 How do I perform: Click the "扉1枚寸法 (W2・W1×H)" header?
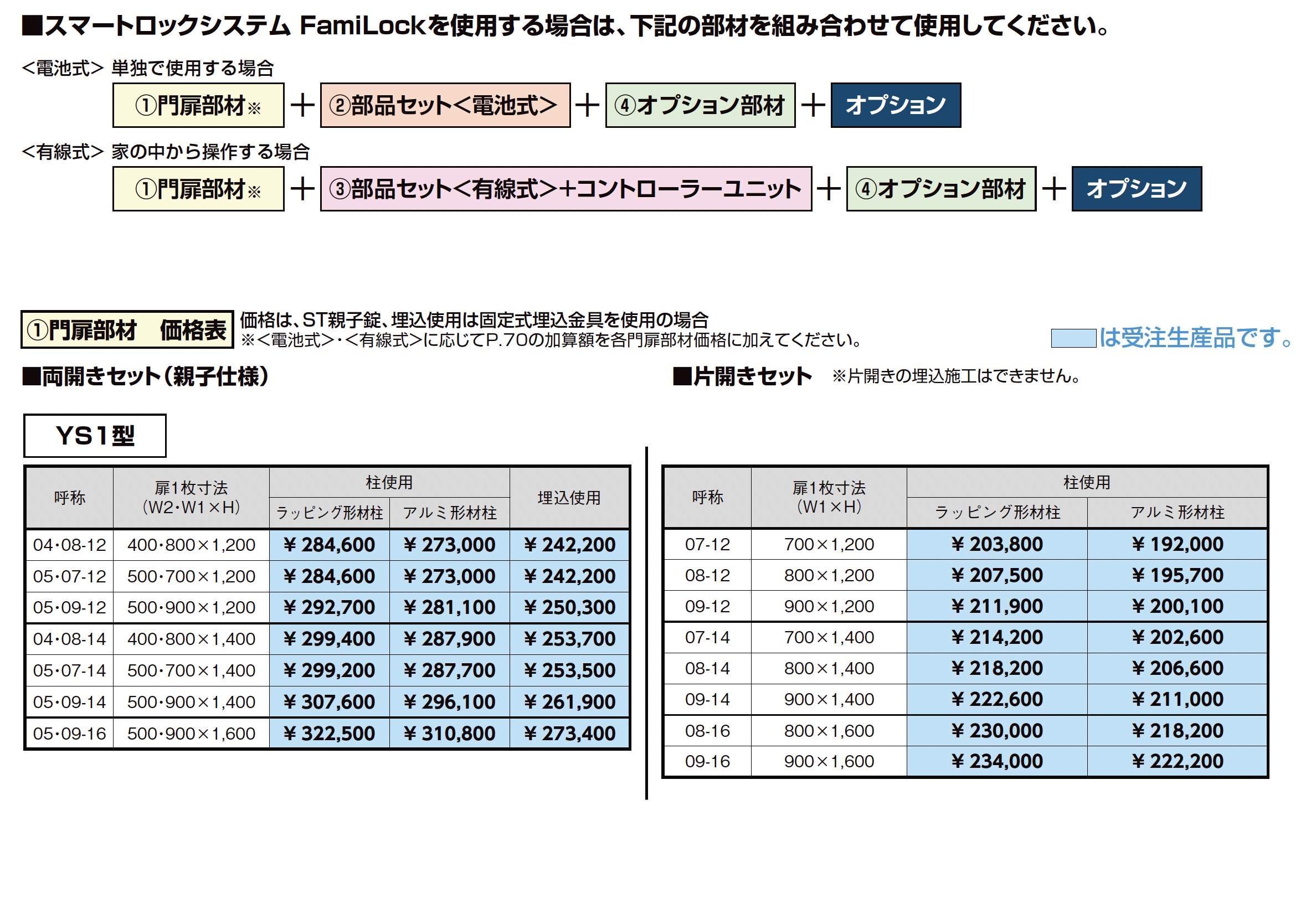(x=192, y=498)
